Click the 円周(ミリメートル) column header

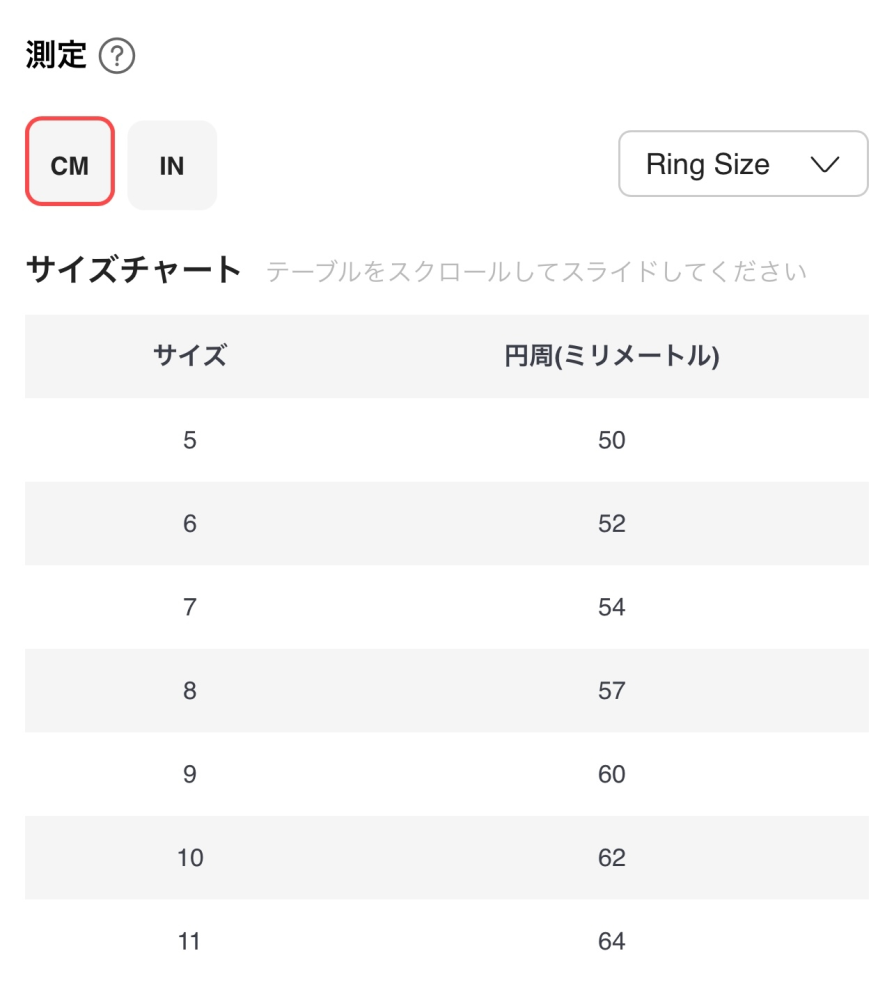coord(612,356)
